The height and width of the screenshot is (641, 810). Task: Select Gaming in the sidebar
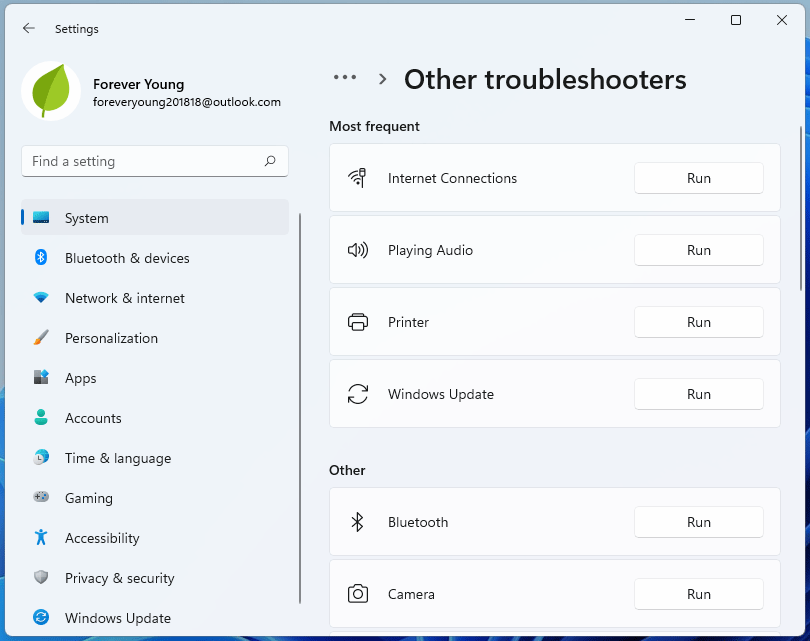[x=154, y=497]
